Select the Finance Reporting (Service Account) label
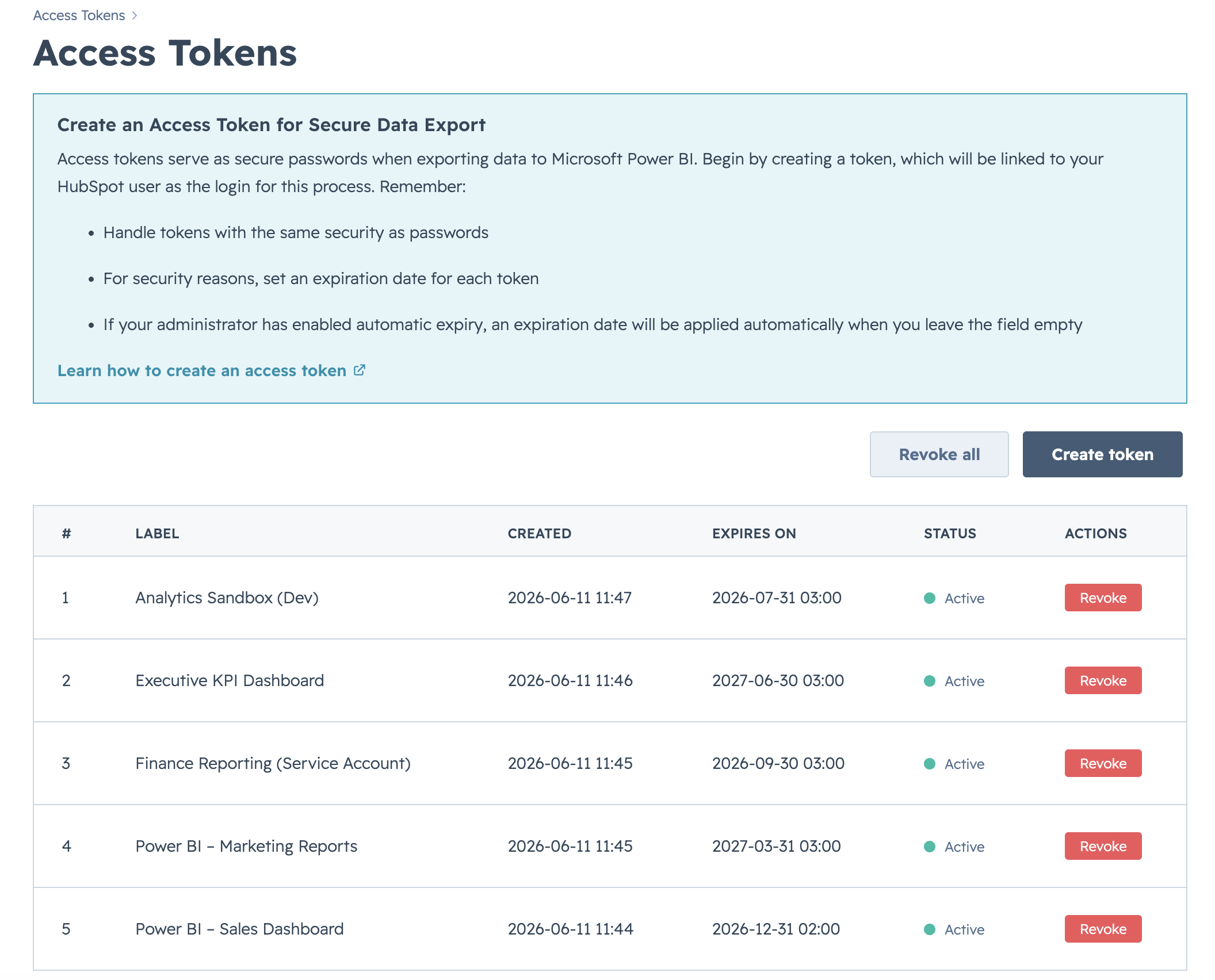The width and height of the screenshot is (1215, 980). tap(273, 763)
